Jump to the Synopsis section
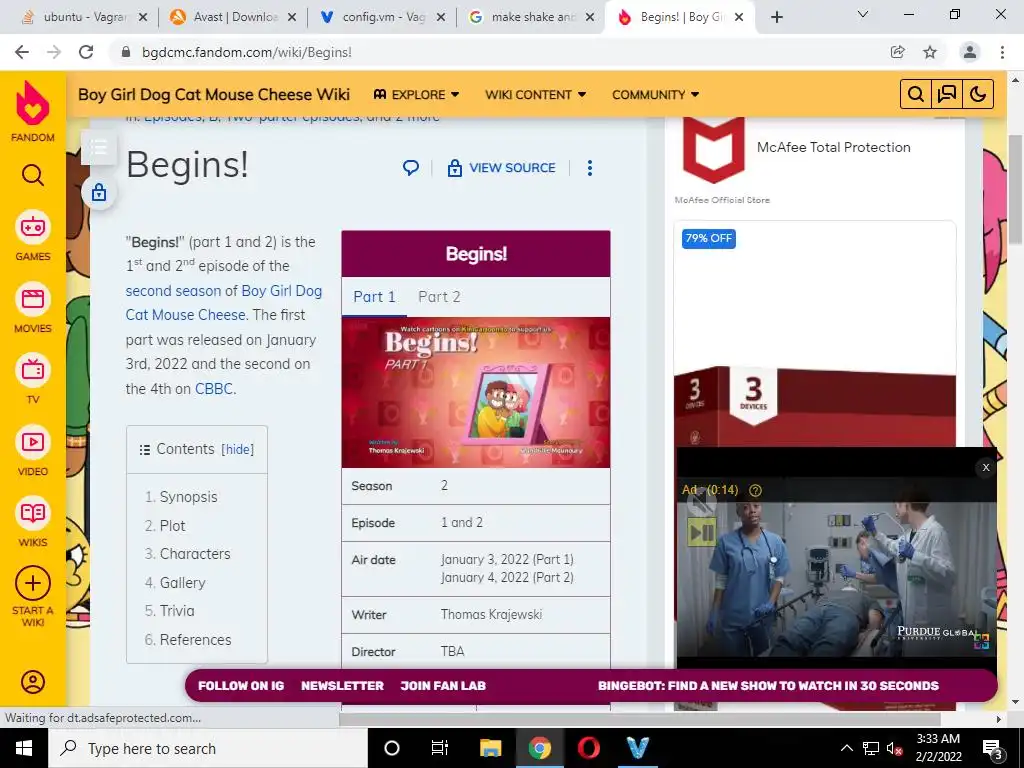1024x768 pixels. pyautogui.click(x=189, y=497)
